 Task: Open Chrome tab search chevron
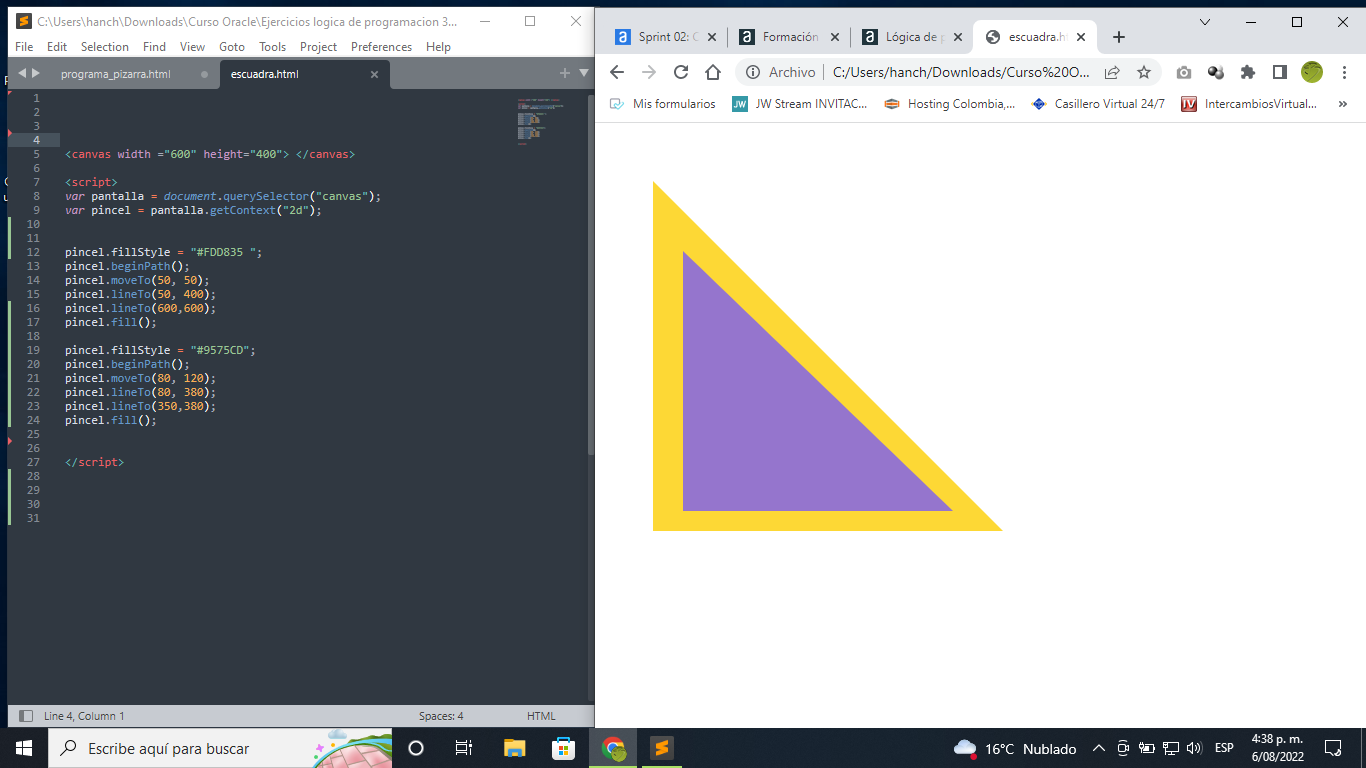tap(1205, 21)
